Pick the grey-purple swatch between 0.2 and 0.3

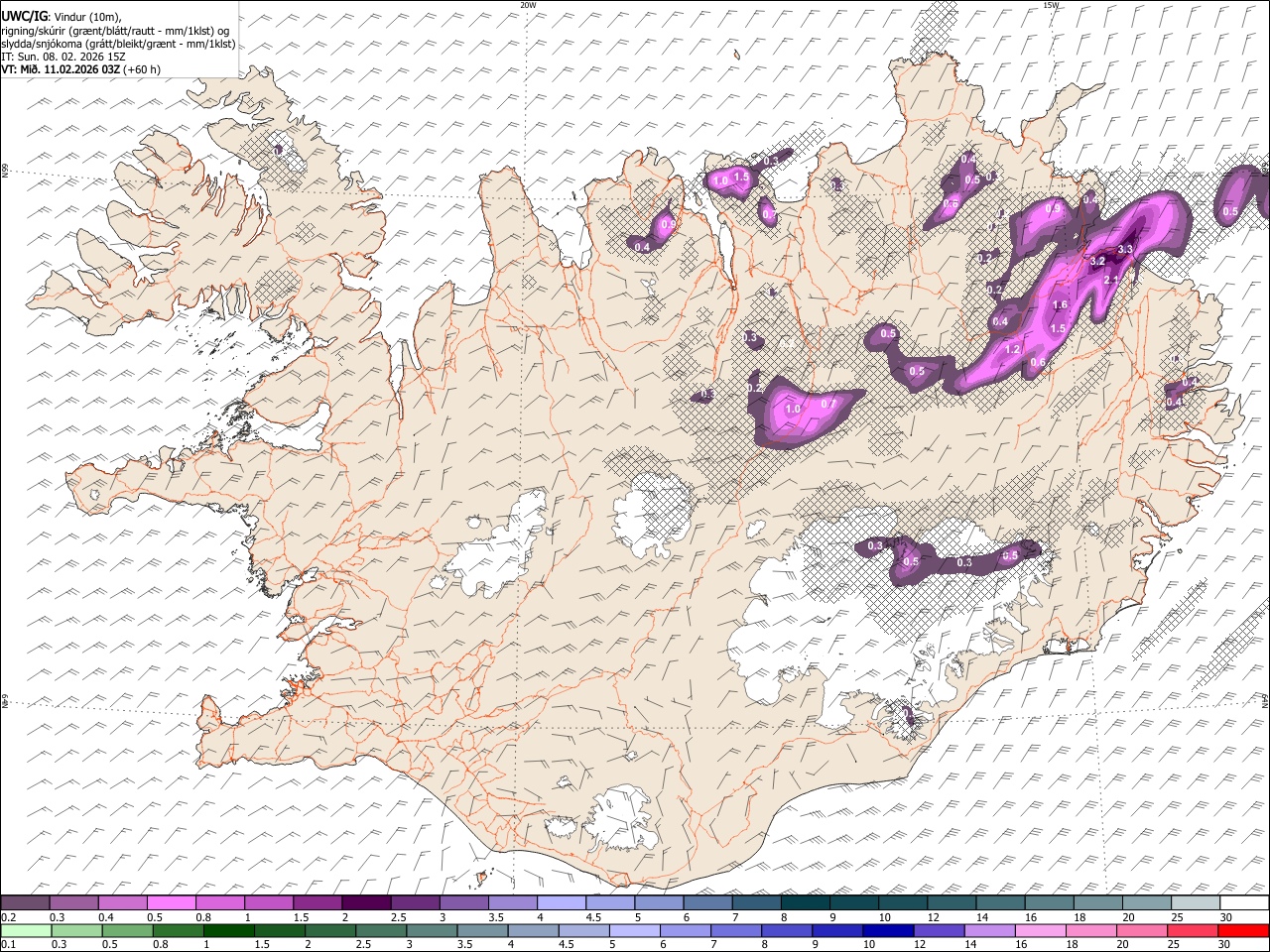(x=26, y=903)
